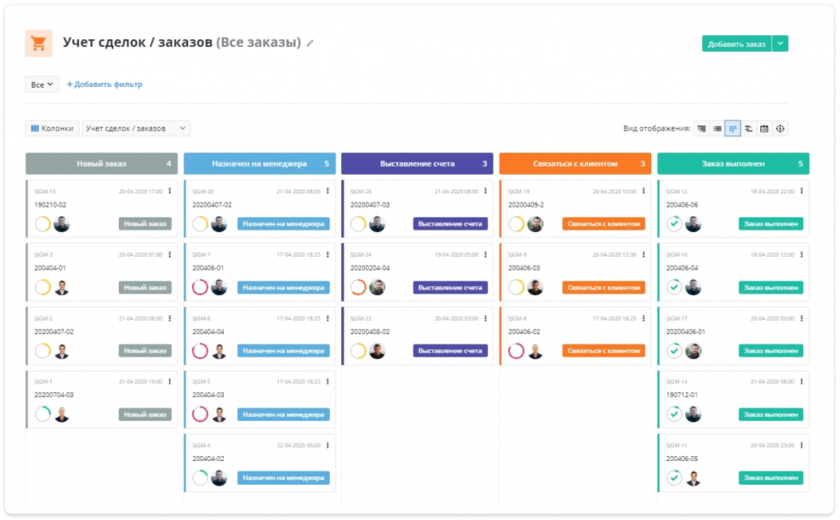Click the assignee avatar on card SJGM-26
The height and width of the screenshot is (520, 840).
pos(377,224)
